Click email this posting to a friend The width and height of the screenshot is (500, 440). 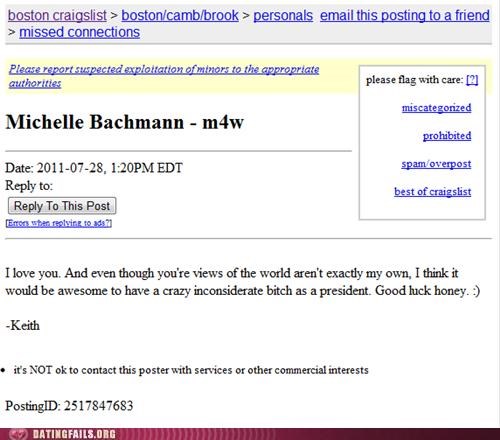coord(405,15)
